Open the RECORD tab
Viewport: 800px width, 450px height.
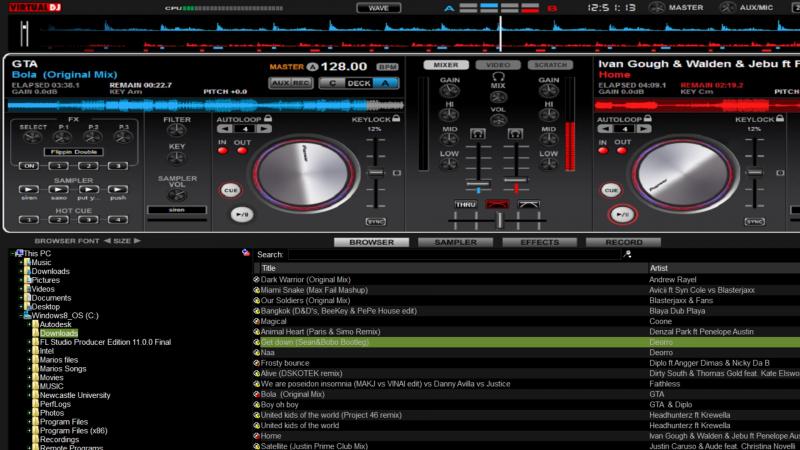[x=623, y=242]
